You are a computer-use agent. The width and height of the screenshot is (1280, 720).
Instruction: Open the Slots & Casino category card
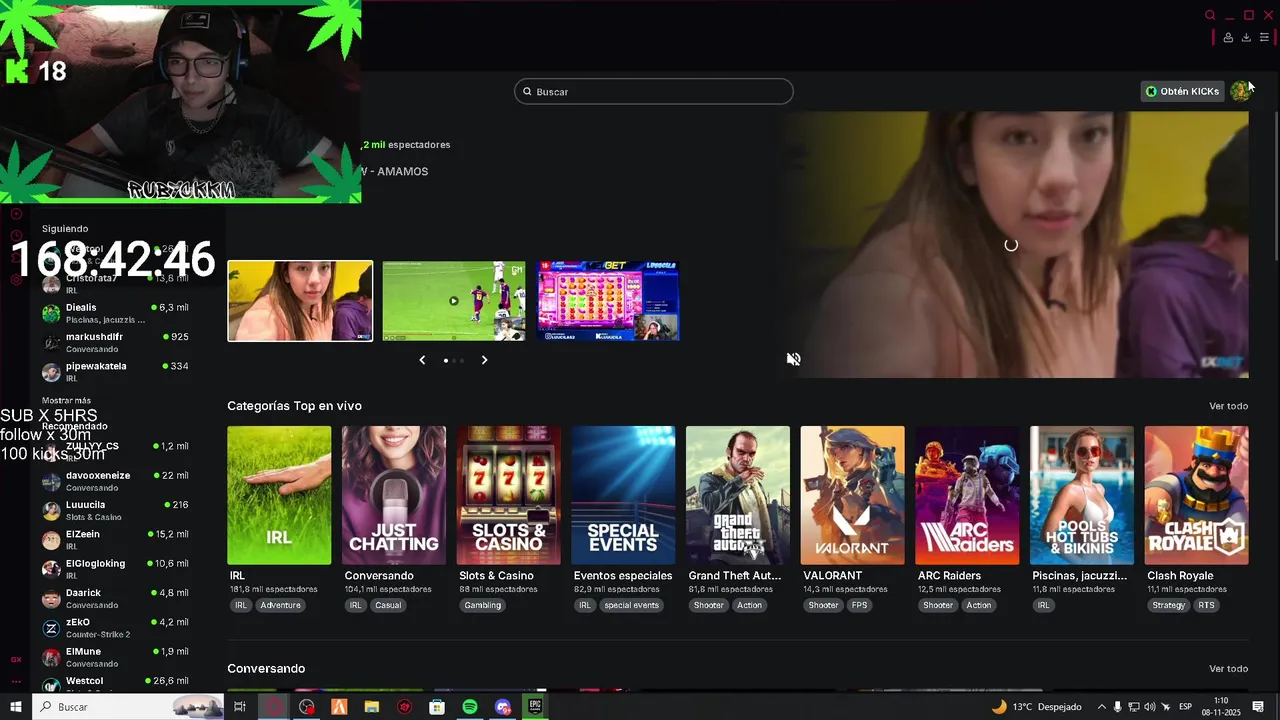point(509,495)
